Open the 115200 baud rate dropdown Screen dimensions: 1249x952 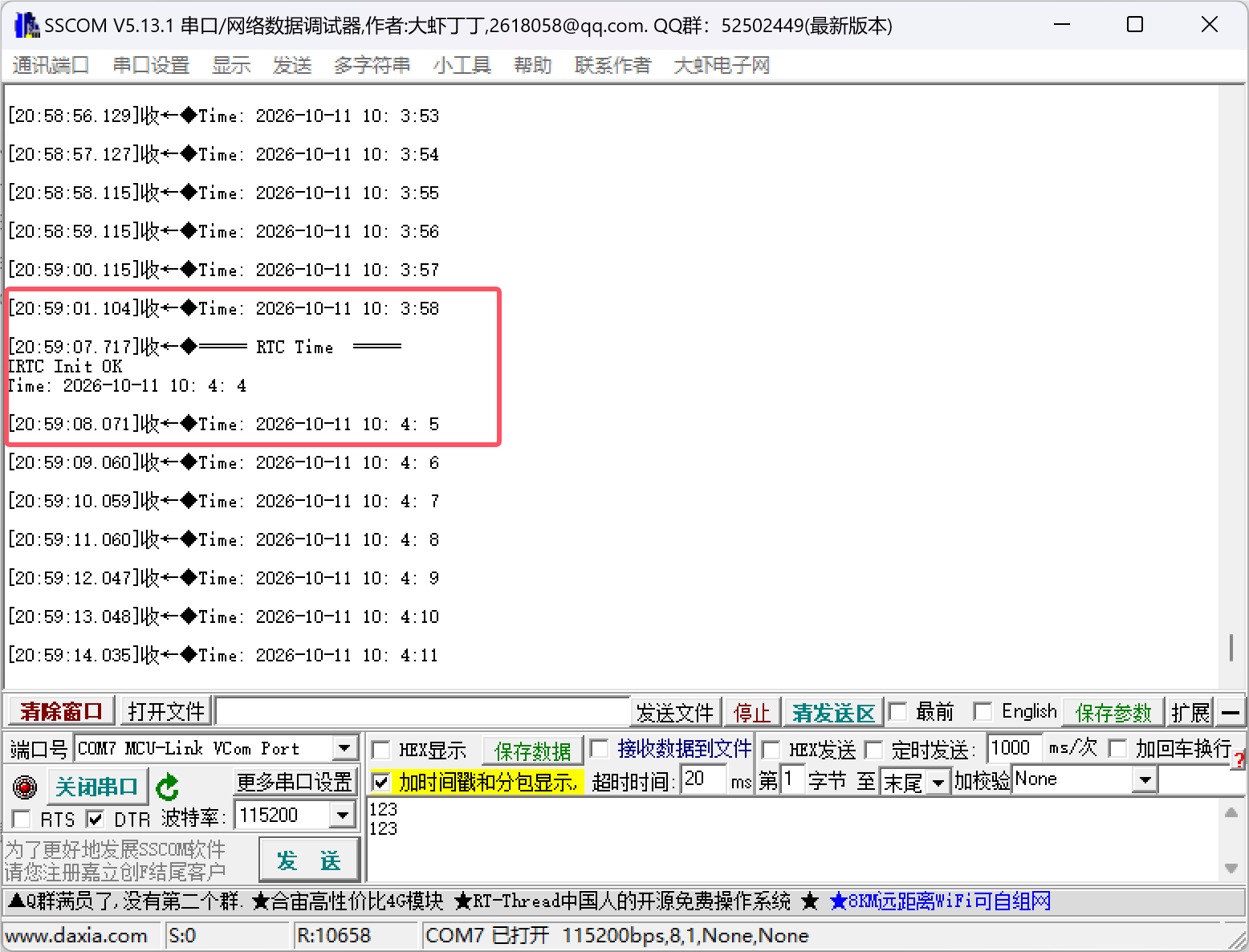coord(343,816)
